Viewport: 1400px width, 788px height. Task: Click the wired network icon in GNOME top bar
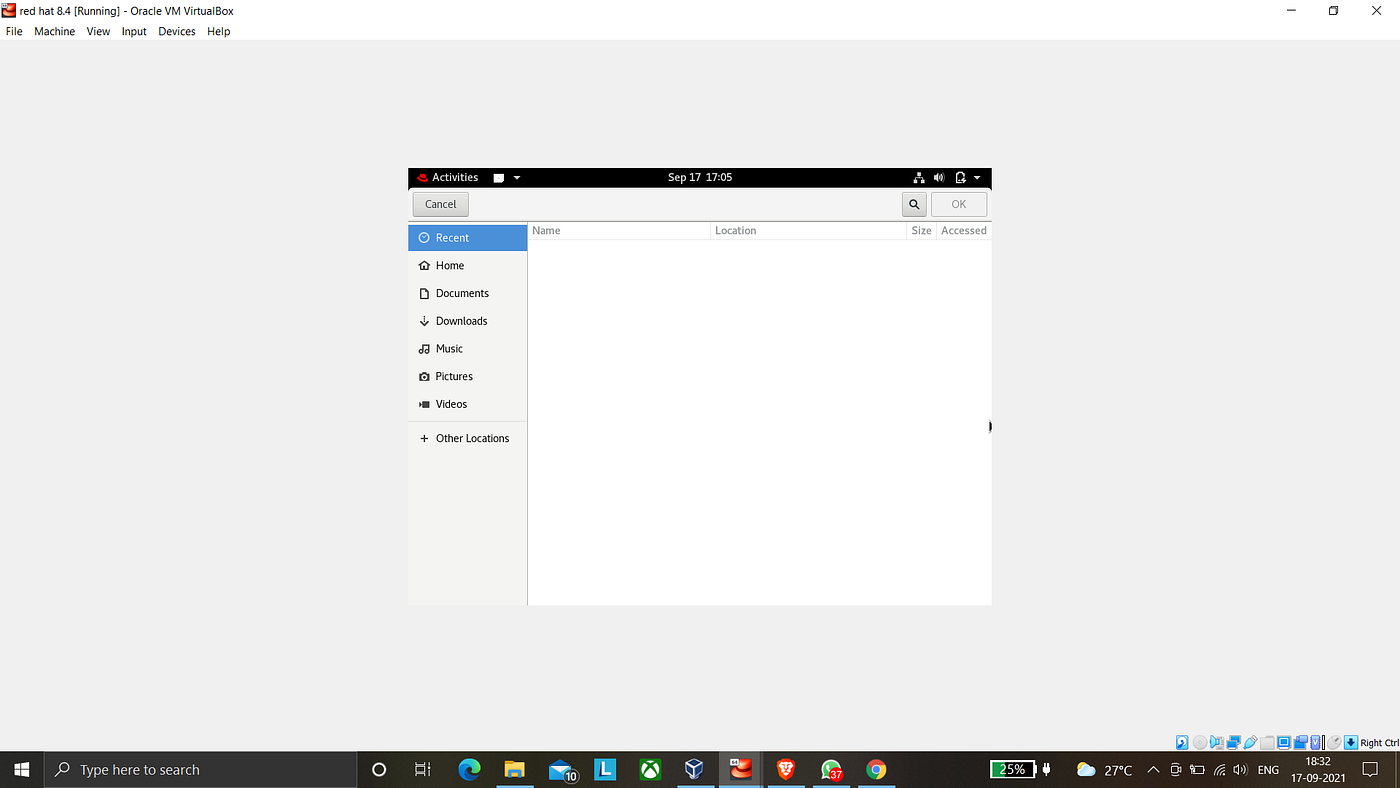point(919,177)
